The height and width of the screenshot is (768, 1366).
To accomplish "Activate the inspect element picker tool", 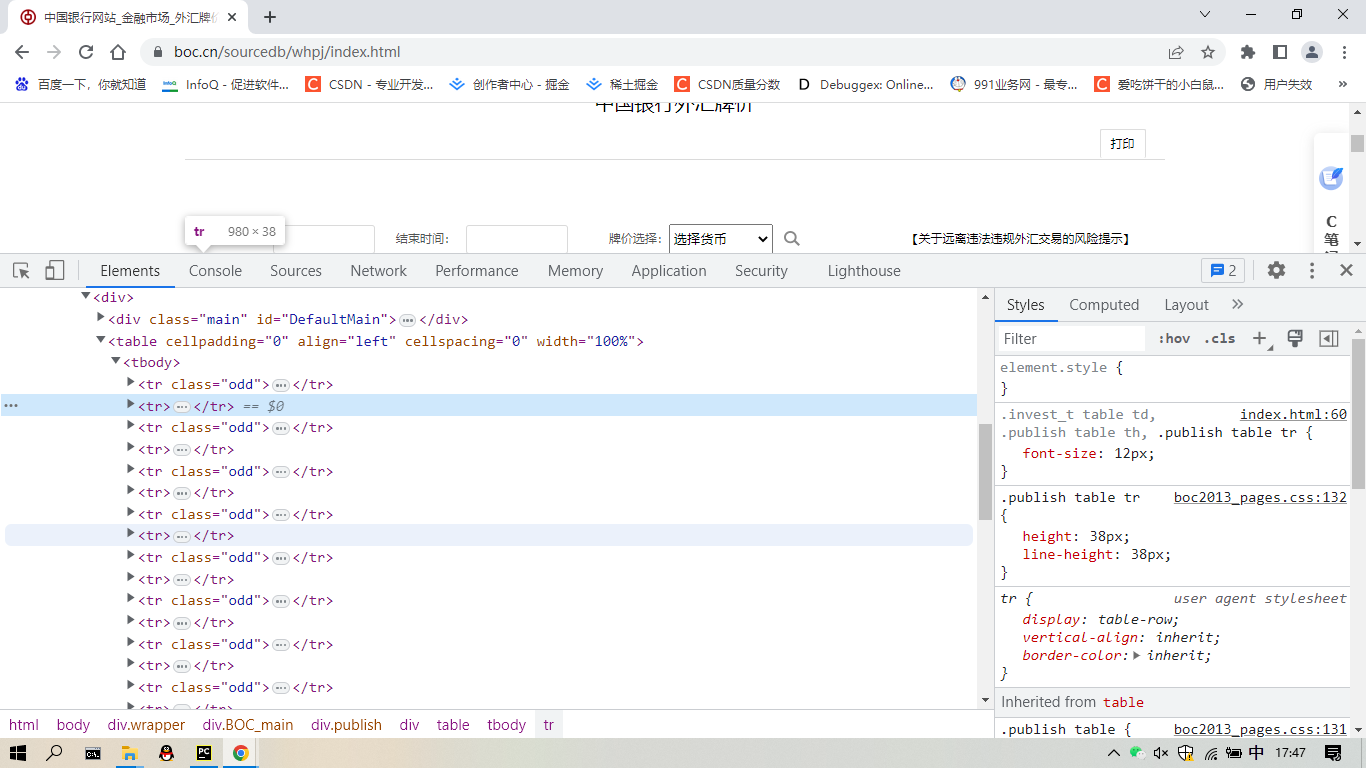I will pyautogui.click(x=21, y=271).
